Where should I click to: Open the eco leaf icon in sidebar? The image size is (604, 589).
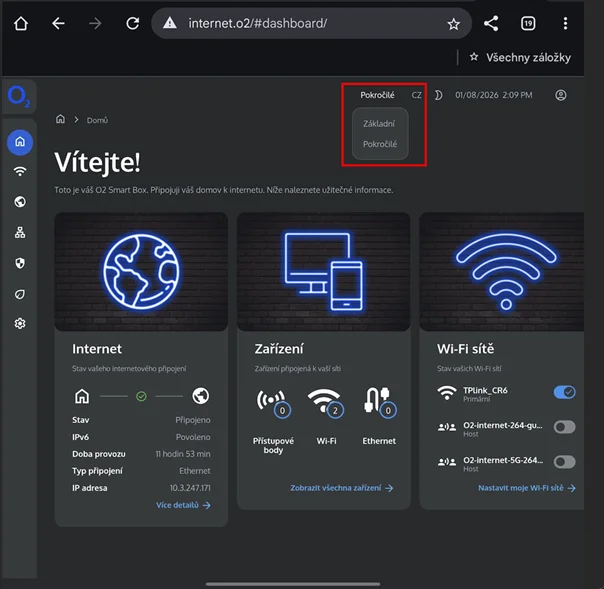coord(20,294)
